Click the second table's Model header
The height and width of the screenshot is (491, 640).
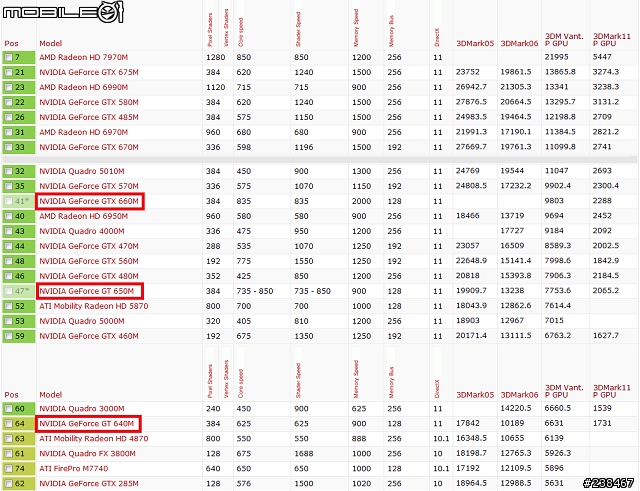click(x=51, y=395)
